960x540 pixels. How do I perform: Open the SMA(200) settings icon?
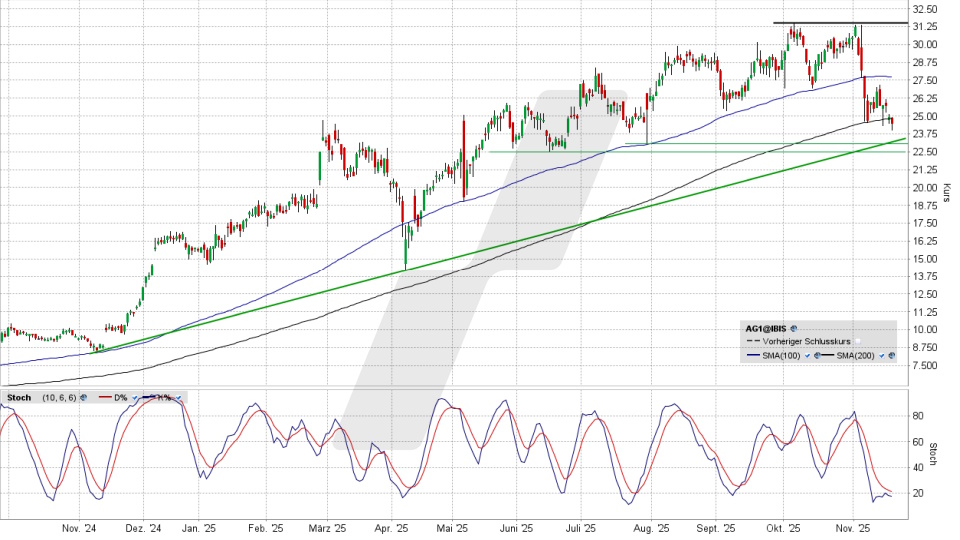890,355
